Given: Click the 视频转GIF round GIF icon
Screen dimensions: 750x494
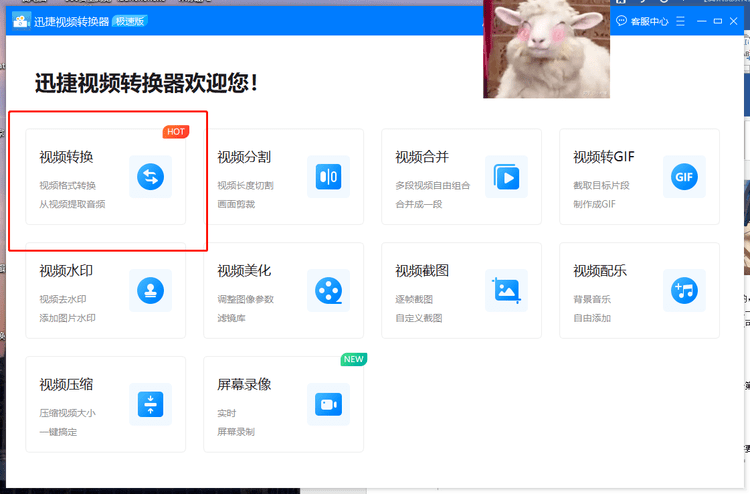Looking at the screenshot, I should coord(684,177).
